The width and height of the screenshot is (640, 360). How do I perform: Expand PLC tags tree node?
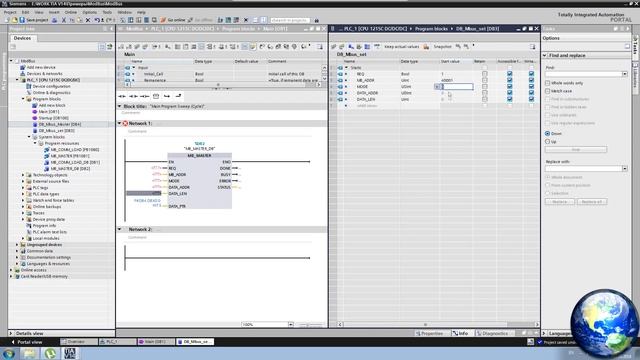(23, 187)
